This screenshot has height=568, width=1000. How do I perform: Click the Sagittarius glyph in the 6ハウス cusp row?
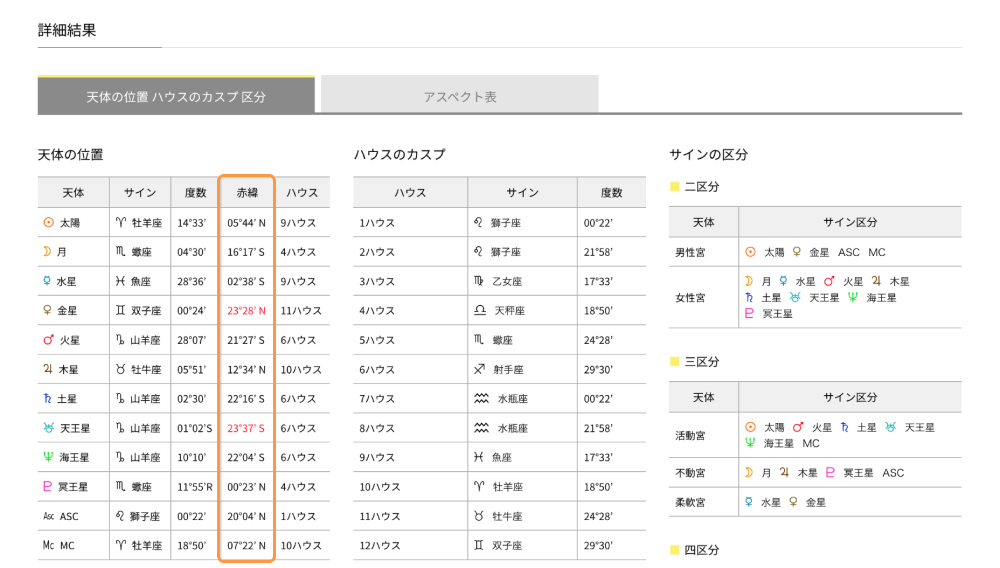point(480,369)
